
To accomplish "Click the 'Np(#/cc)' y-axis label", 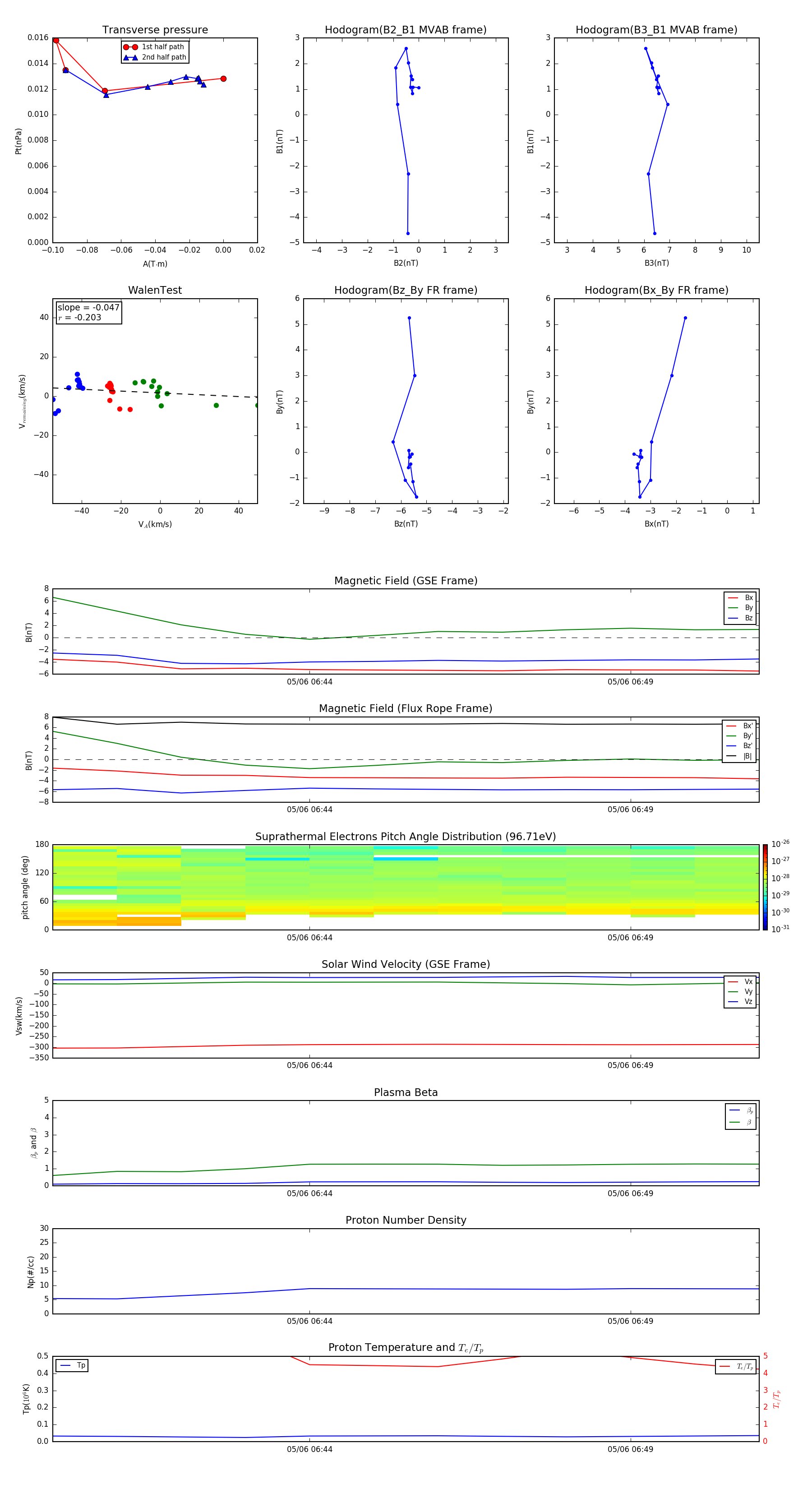I will click(31, 1272).
